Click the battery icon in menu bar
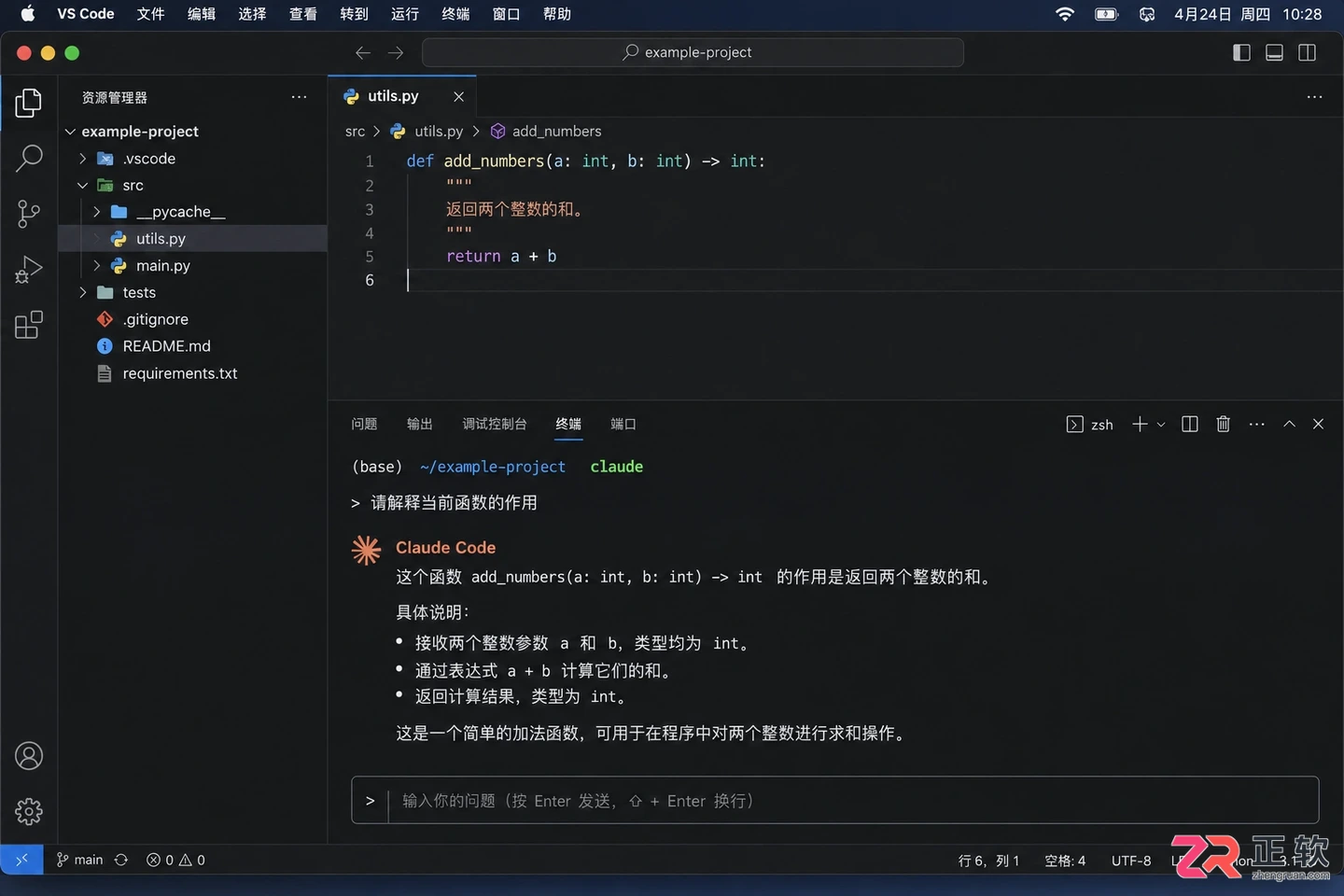Screen dimensions: 1344x896 [1106, 14]
